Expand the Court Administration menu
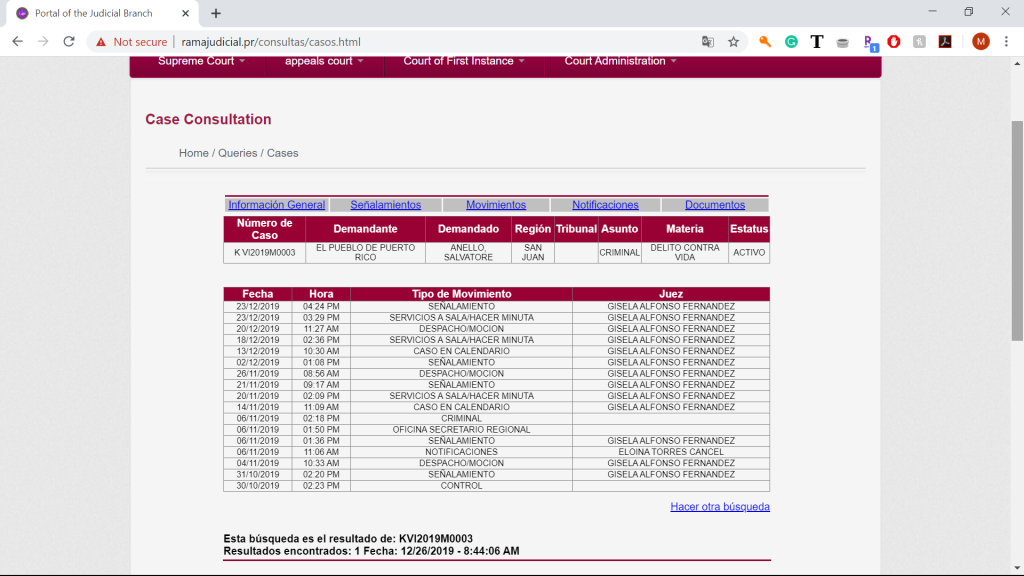Viewport: 1024px width, 576px height. tap(620, 61)
